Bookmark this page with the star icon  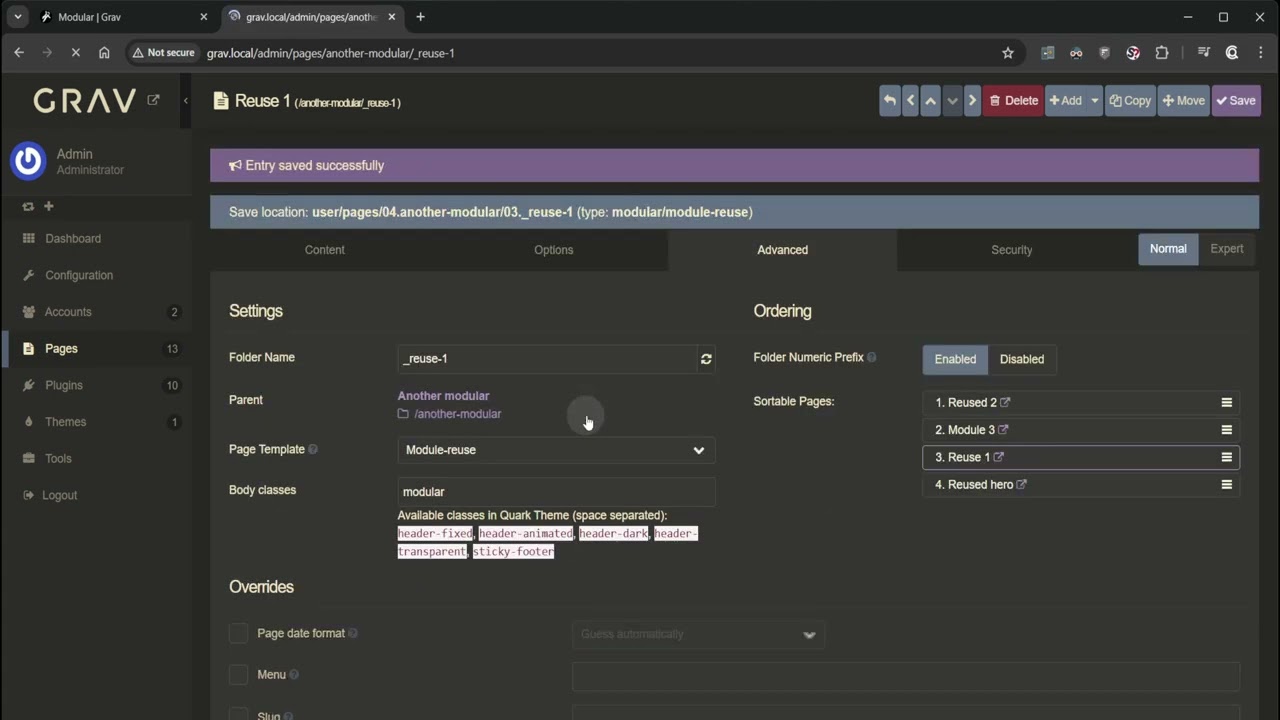[1008, 53]
